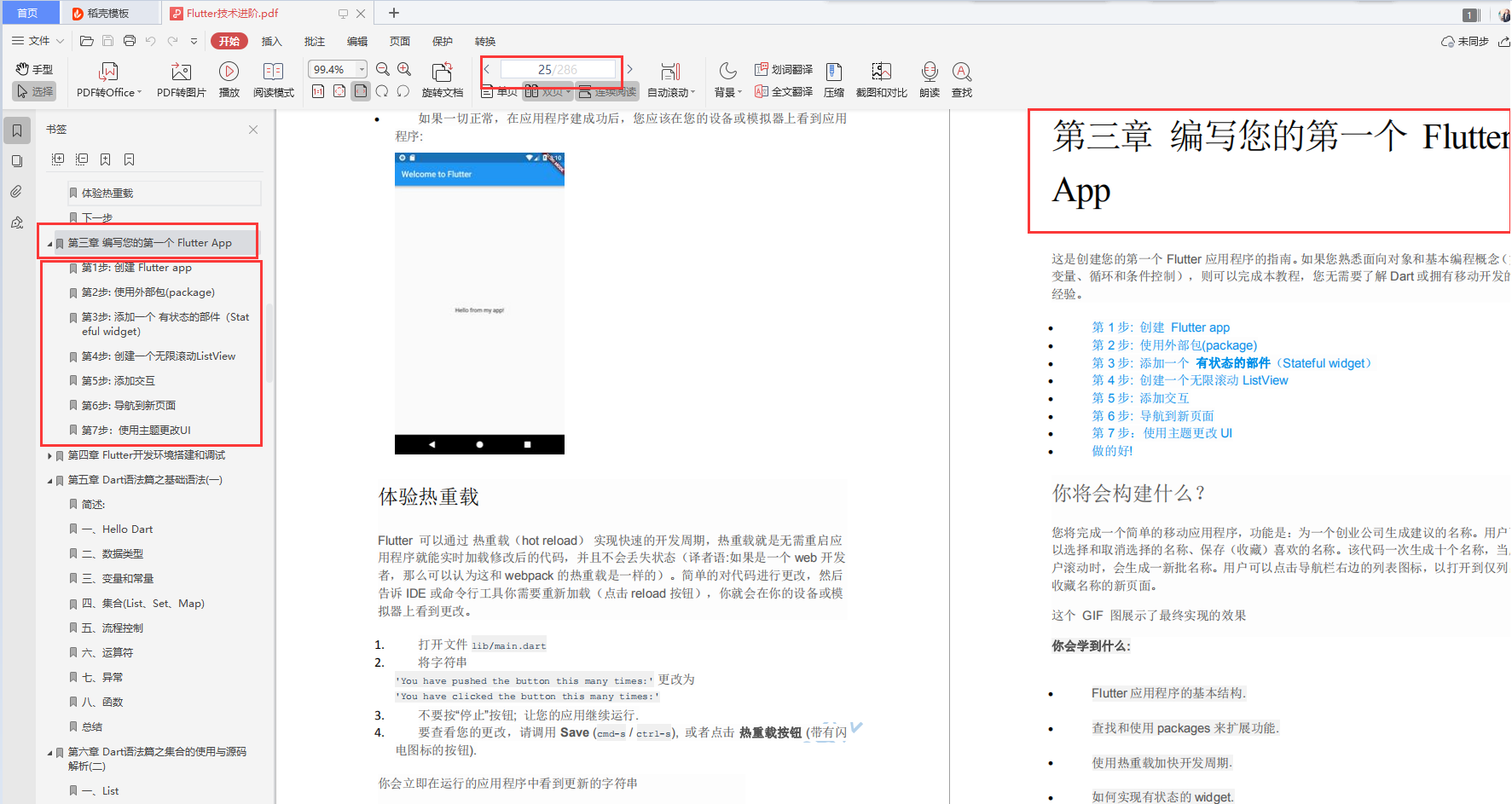Toggle 双页 double page view
The width and height of the screenshot is (1512, 804).
tap(546, 92)
